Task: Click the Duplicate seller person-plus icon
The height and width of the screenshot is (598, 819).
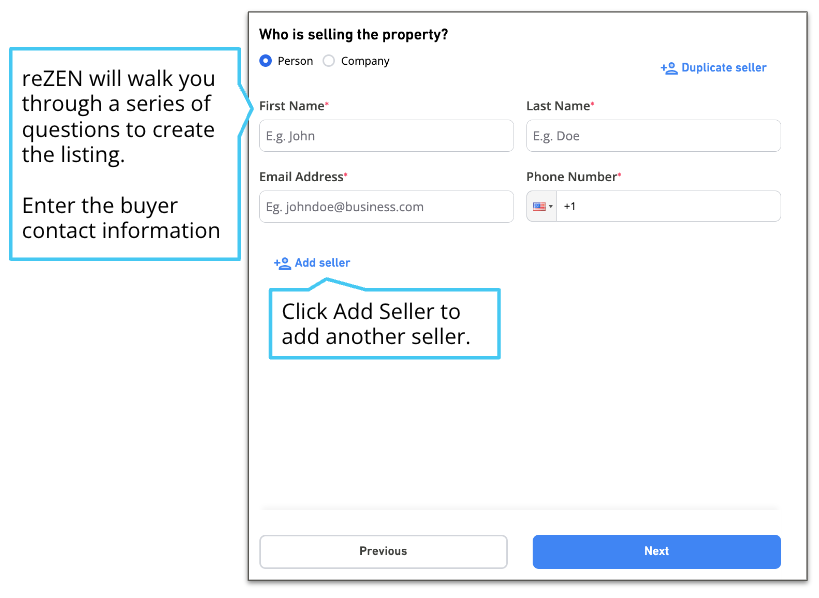Action: tap(669, 68)
